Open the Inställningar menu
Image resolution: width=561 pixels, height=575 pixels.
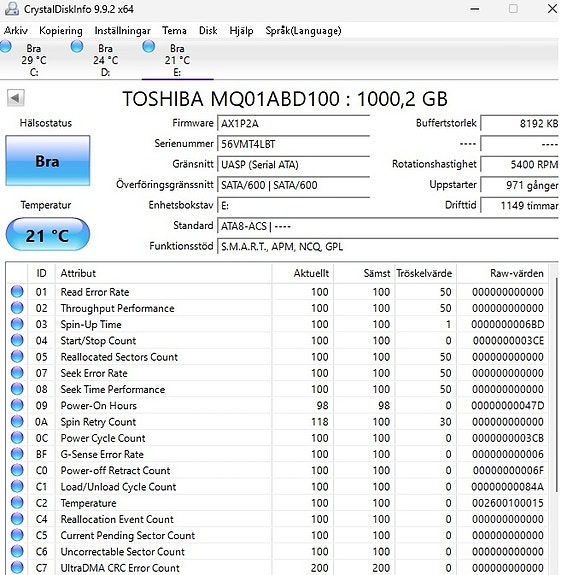click(x=122, y=31)
